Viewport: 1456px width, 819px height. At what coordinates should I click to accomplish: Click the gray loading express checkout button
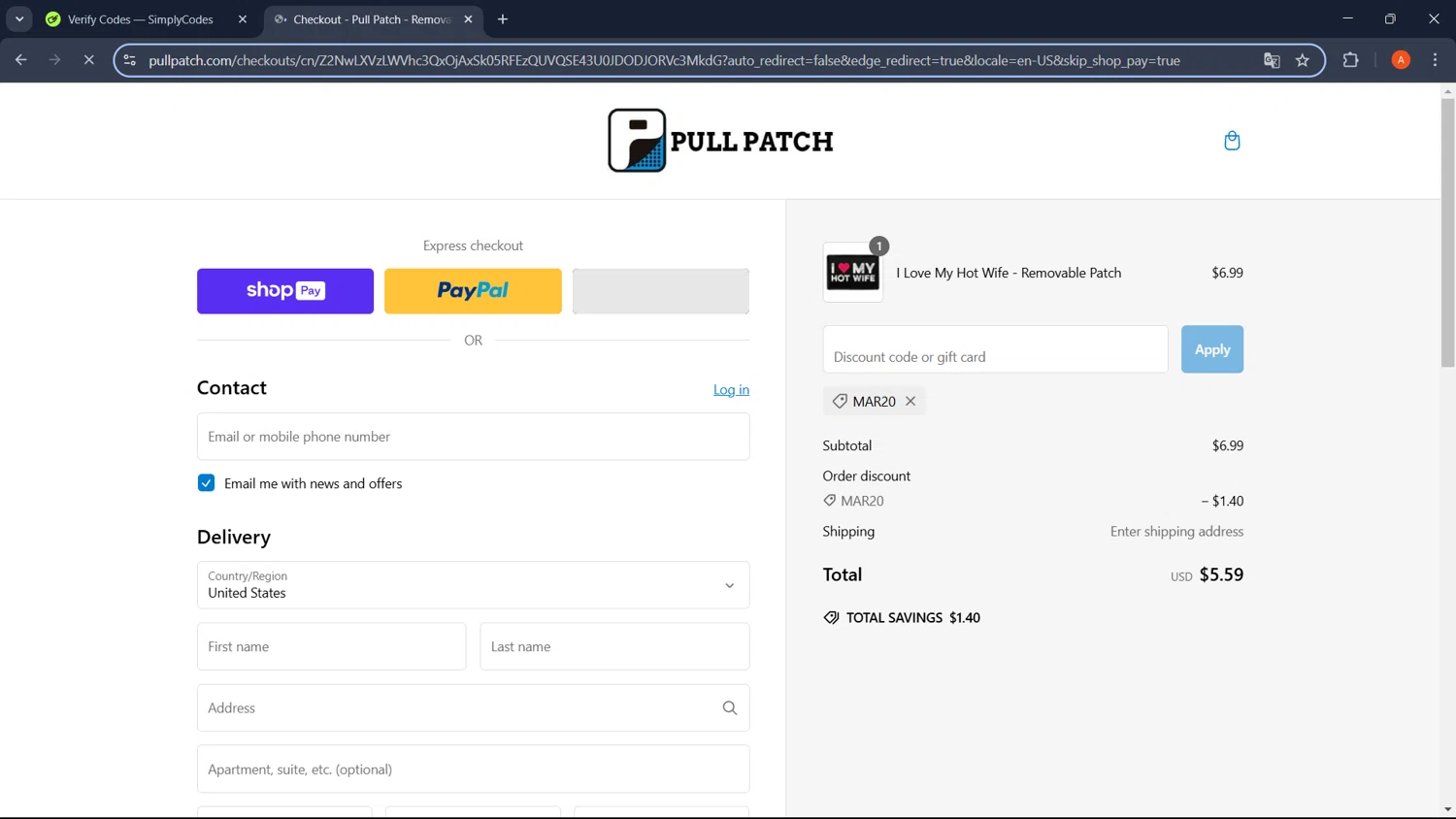(661, 291)
